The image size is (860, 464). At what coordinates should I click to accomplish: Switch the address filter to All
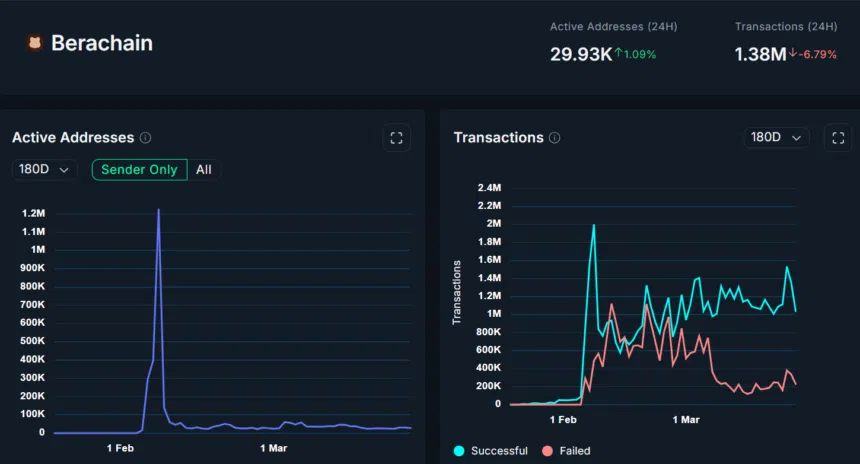[x=203, y=169]
